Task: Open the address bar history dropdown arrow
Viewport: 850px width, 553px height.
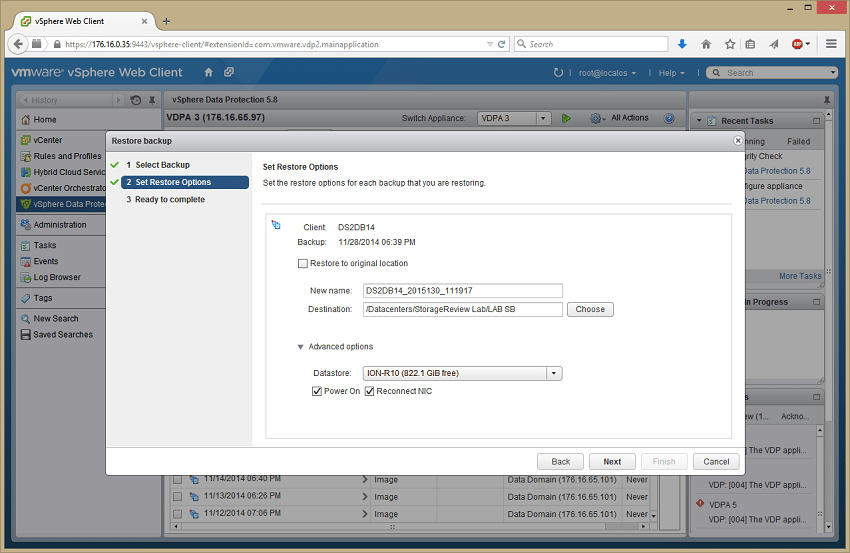Action: coord(490,44)
